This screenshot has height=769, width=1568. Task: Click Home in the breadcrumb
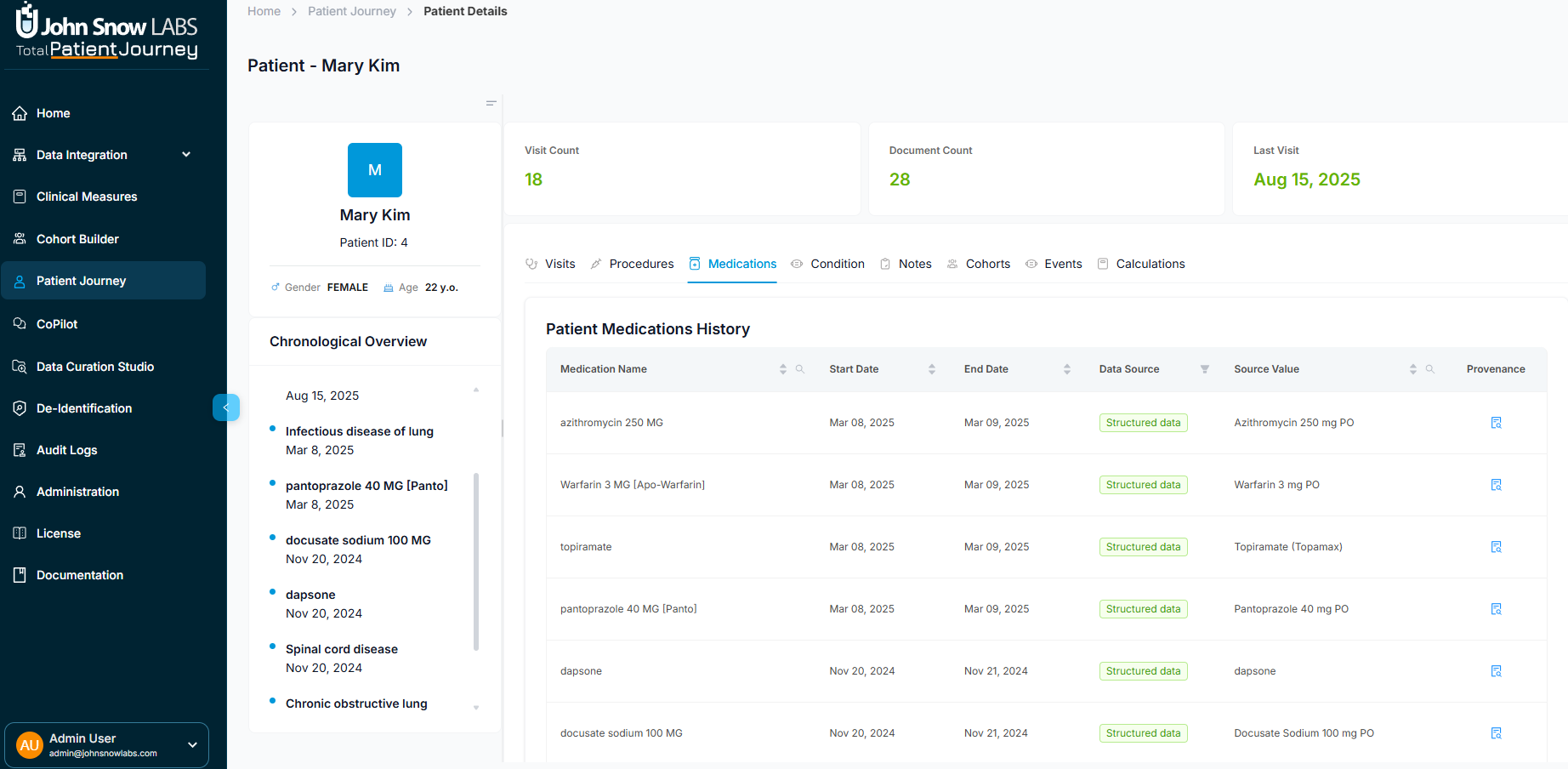[x=264, y=11]
